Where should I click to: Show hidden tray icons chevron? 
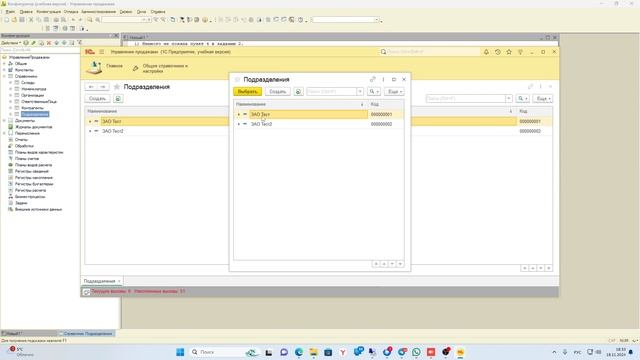click(x=554, y=352)
